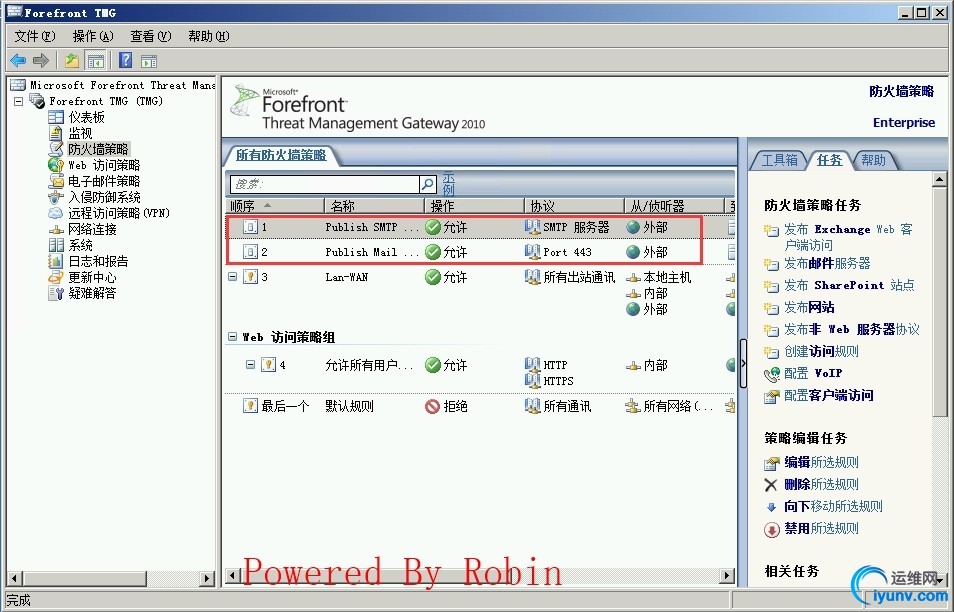Switch to the 工具箱 tab
The width and height of the screenshot is (954, 612).
pos(779,160)
